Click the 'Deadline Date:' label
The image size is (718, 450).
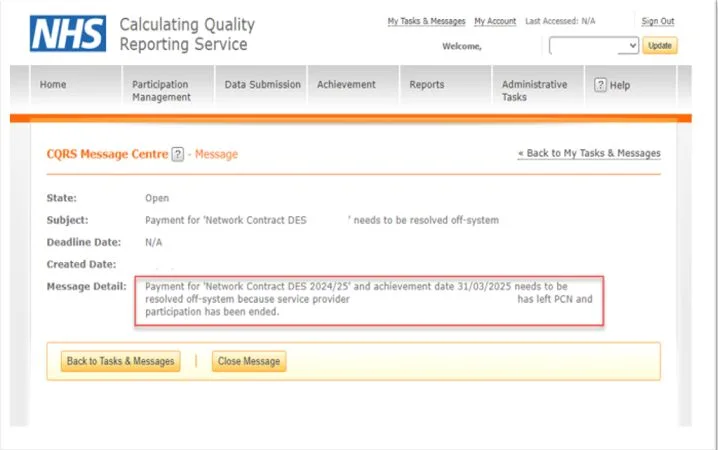(x=84, y=242)
